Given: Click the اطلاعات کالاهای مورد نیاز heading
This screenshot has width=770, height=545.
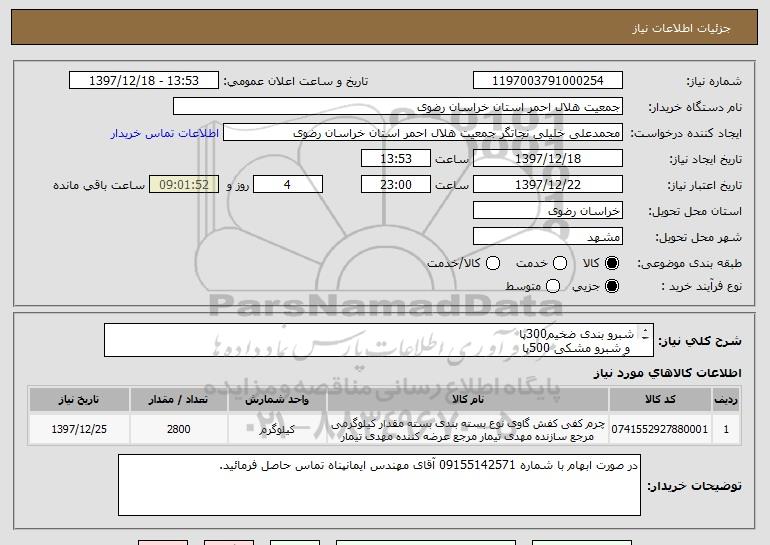Looking at the screenshot, I should pos(667,373).
